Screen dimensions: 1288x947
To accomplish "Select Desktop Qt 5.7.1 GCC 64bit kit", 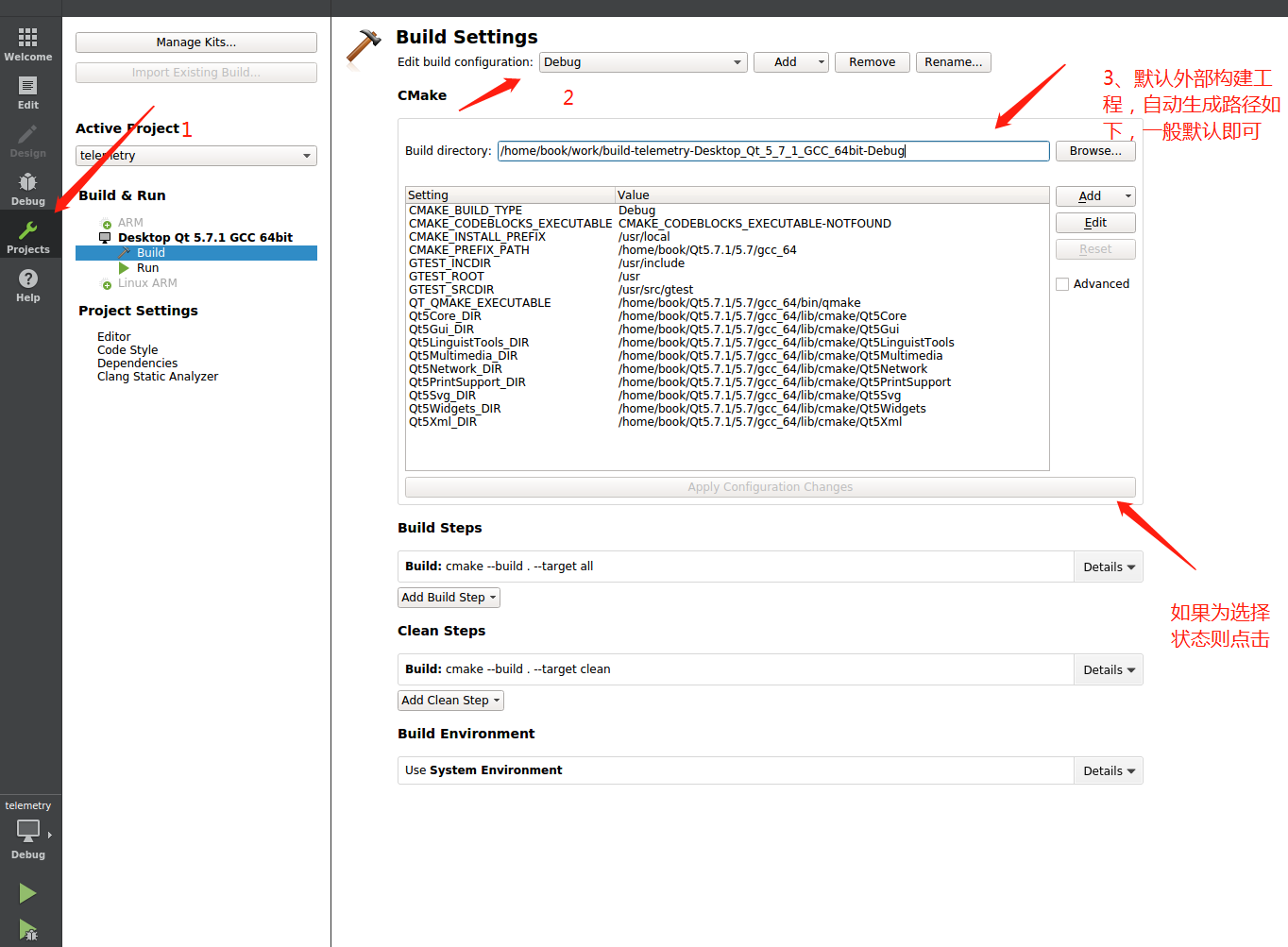I will 205,238.
